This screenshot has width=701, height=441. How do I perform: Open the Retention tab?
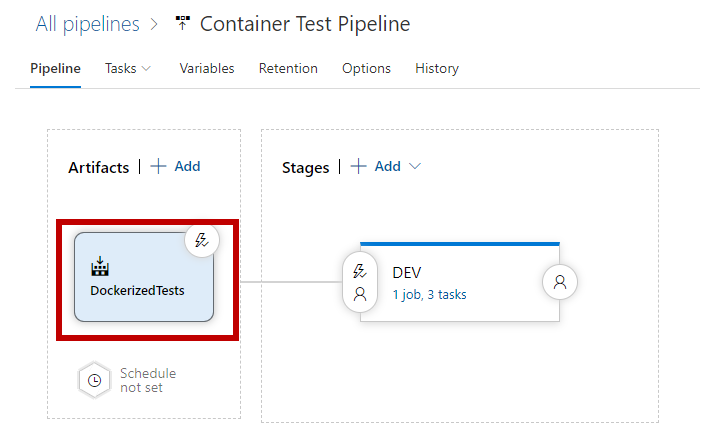pos(288,68)
